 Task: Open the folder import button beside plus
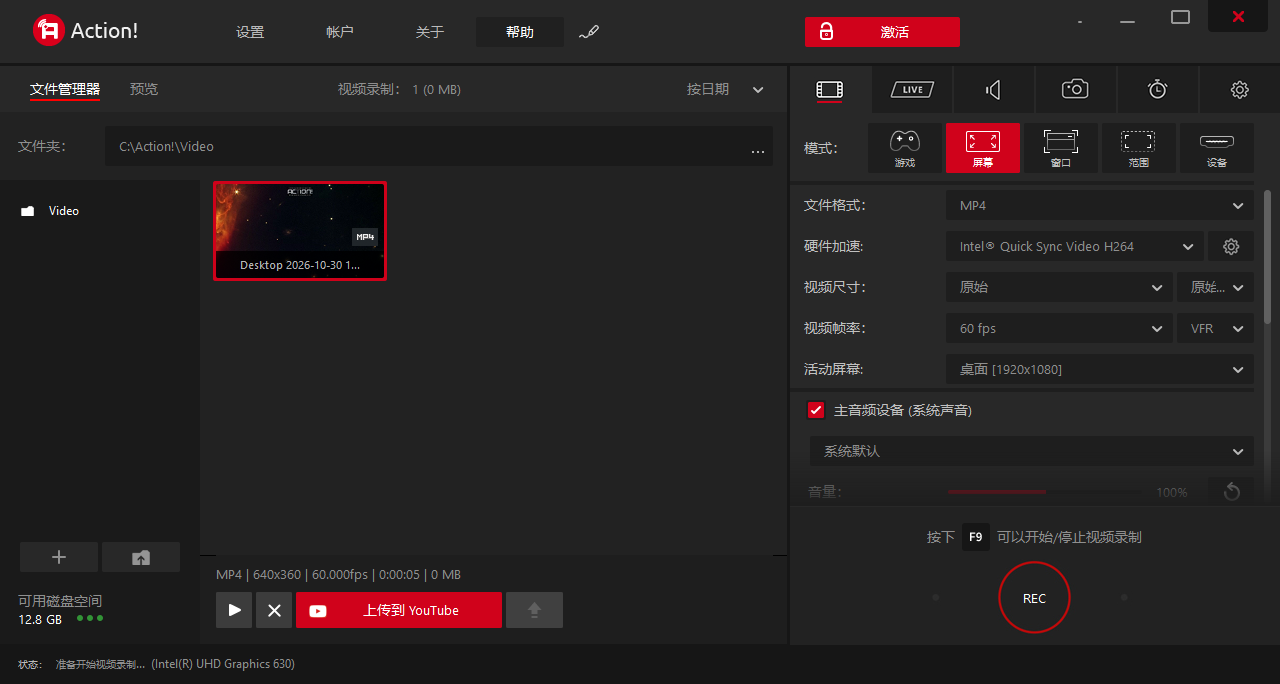tap(141, 557)
